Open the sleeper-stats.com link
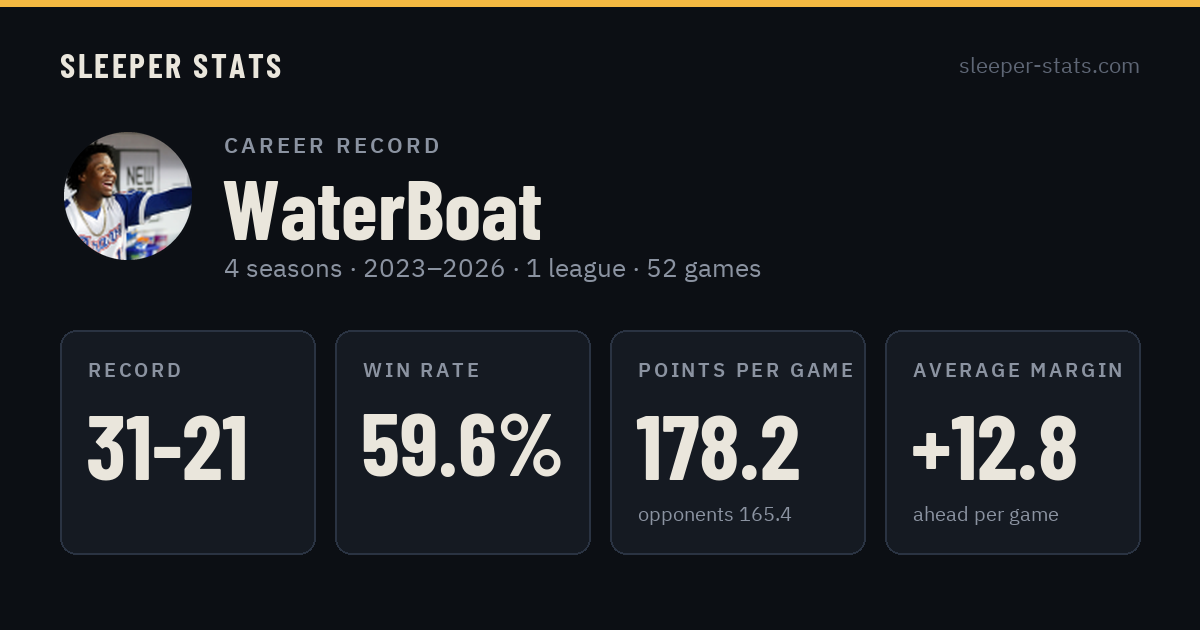The image size is (1200, 630). [x=1049, y=66]
